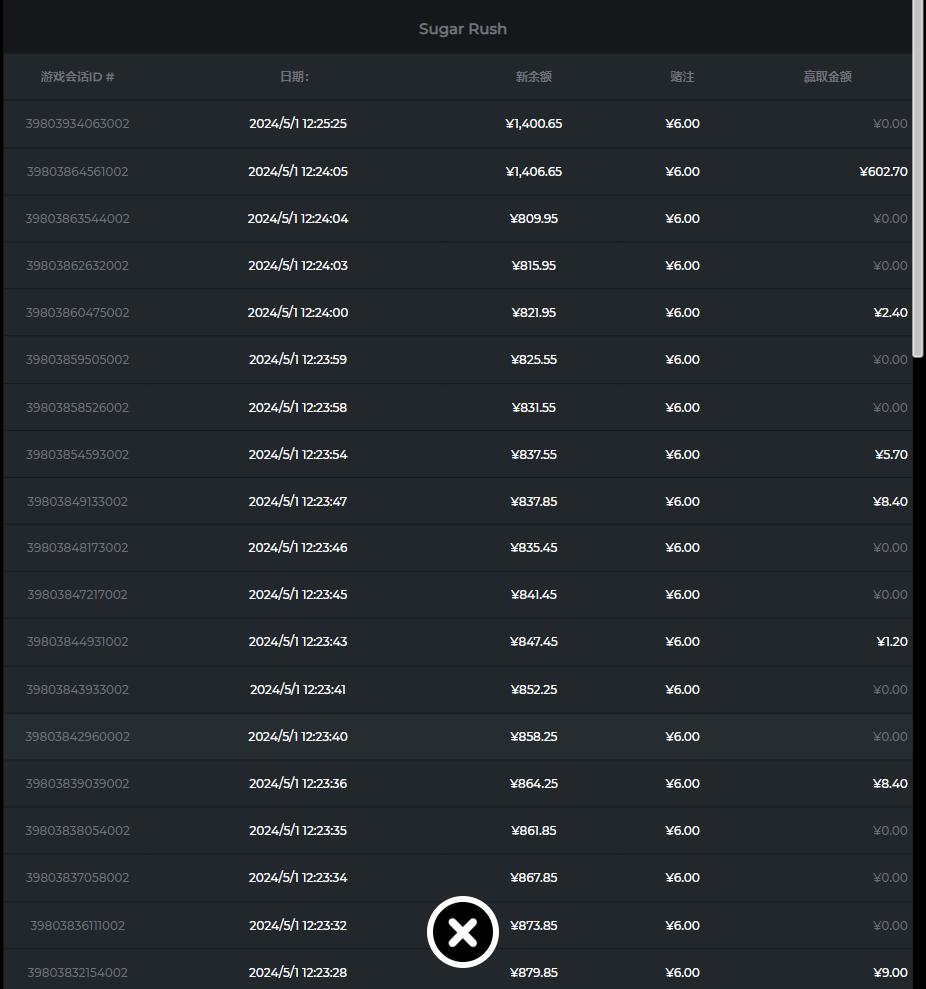The image size is (926, 989).
Task: Click the balance ¥835.45
Action: (x=534, y=547)
